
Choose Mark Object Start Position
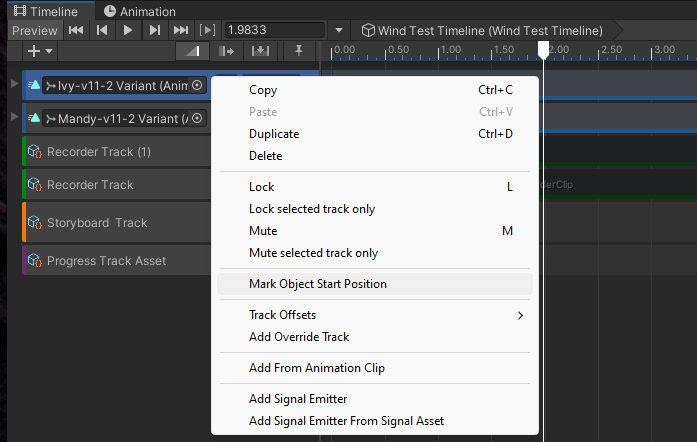click(317, 284)
